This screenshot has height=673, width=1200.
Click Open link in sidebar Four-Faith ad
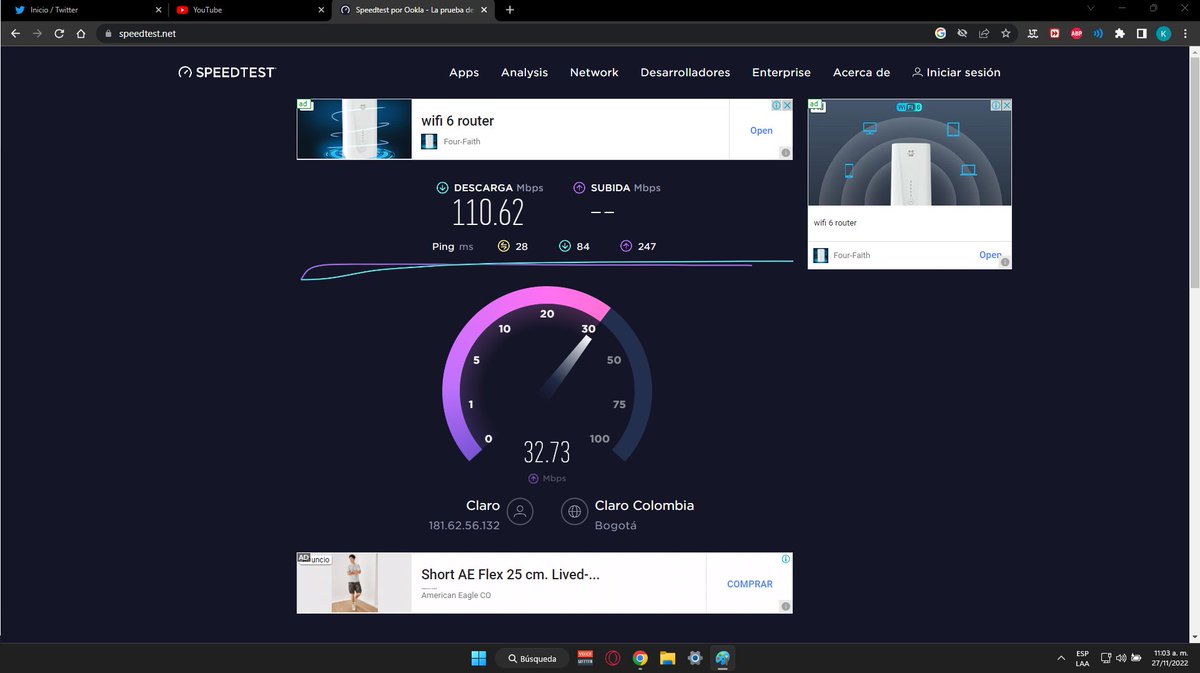click(990, 255)
